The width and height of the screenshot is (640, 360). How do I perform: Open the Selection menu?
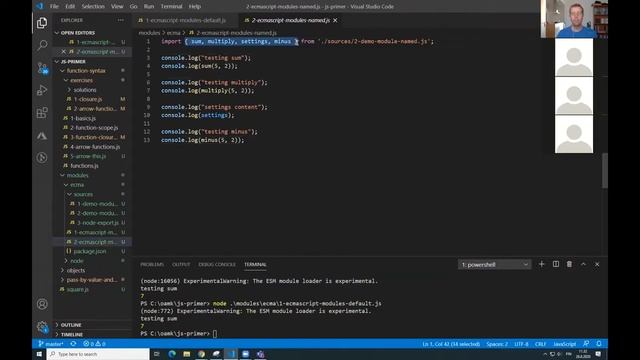93,7
